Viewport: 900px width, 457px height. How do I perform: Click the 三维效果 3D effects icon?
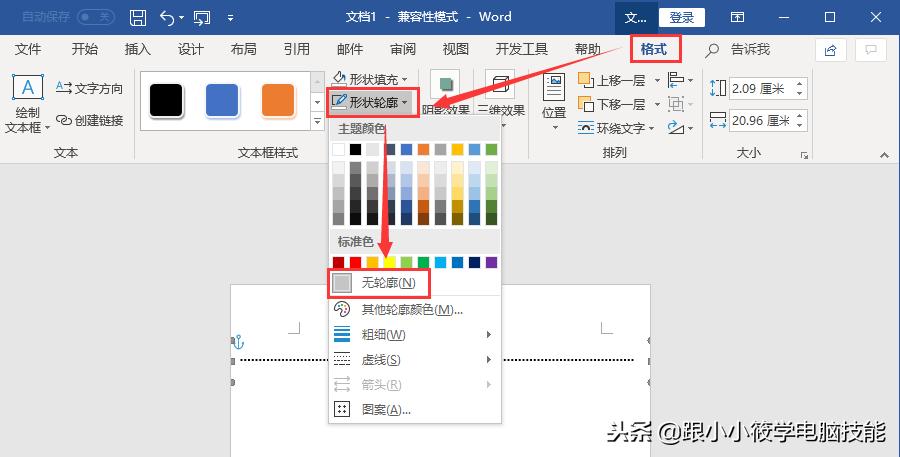[x=500, y=85]
